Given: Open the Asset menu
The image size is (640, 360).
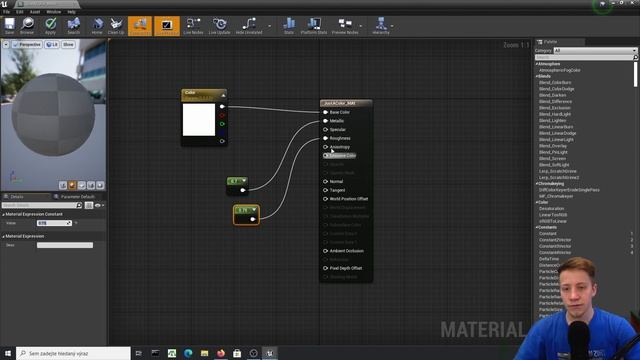Looking at the screenshot, I should (x=35, y=12).
